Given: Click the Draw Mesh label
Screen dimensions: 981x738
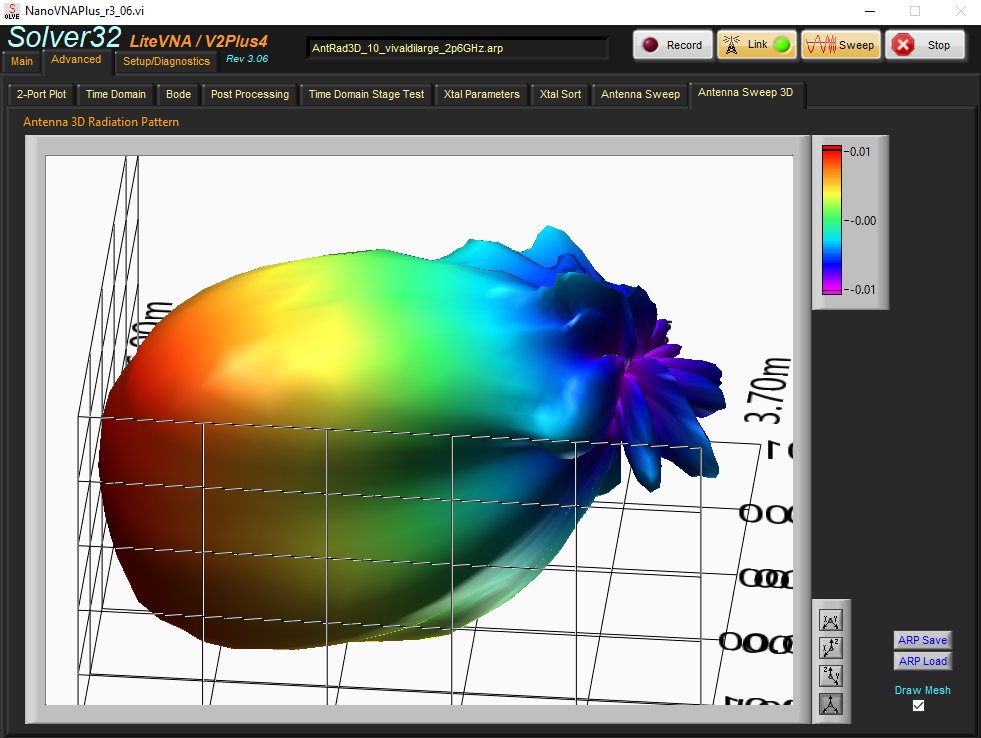Looking at the screenshot, I should pos(922,690).
